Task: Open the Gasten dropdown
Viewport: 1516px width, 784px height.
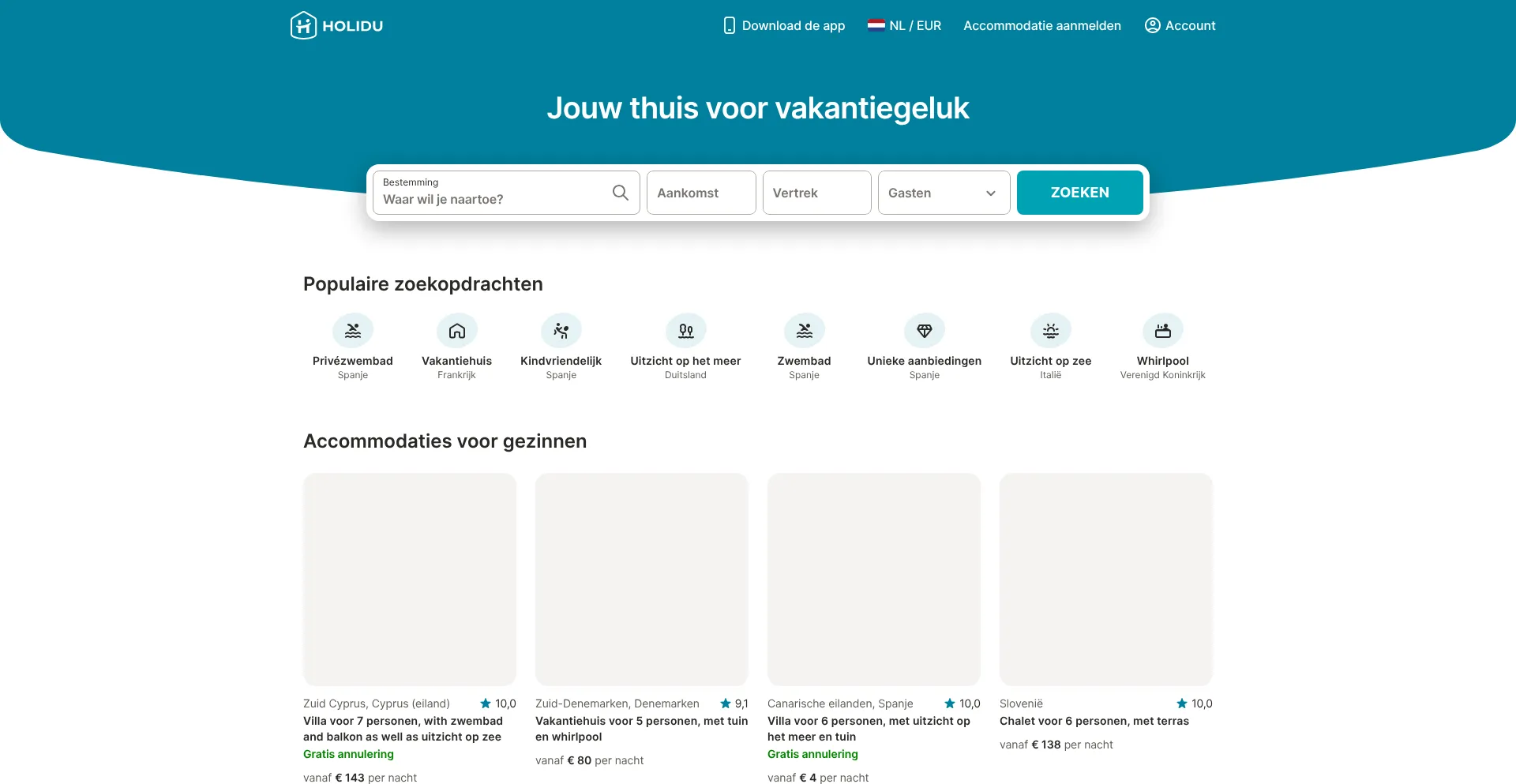Action: 944,193
